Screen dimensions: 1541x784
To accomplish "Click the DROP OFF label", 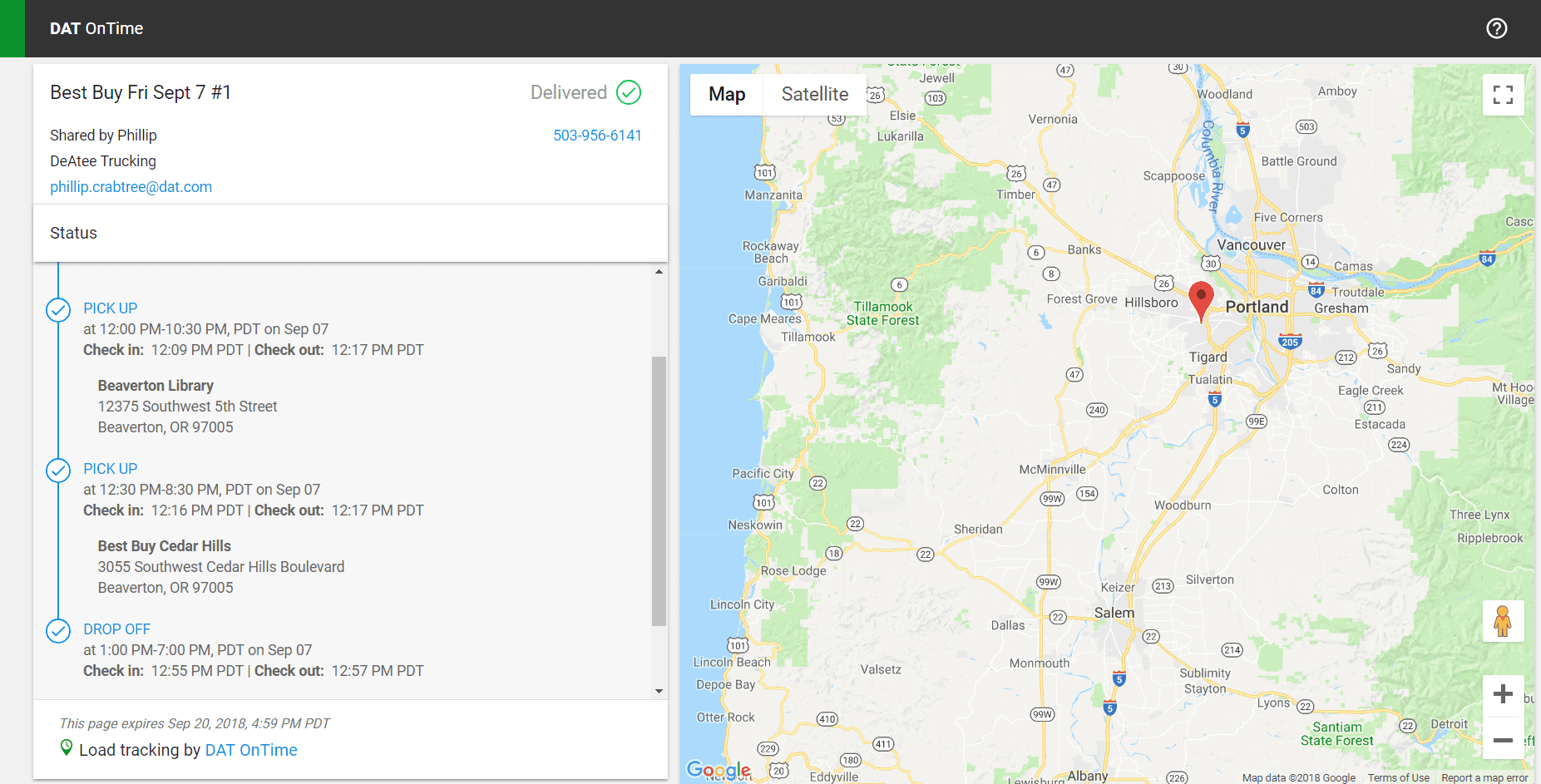I will [x=116, y=629].
